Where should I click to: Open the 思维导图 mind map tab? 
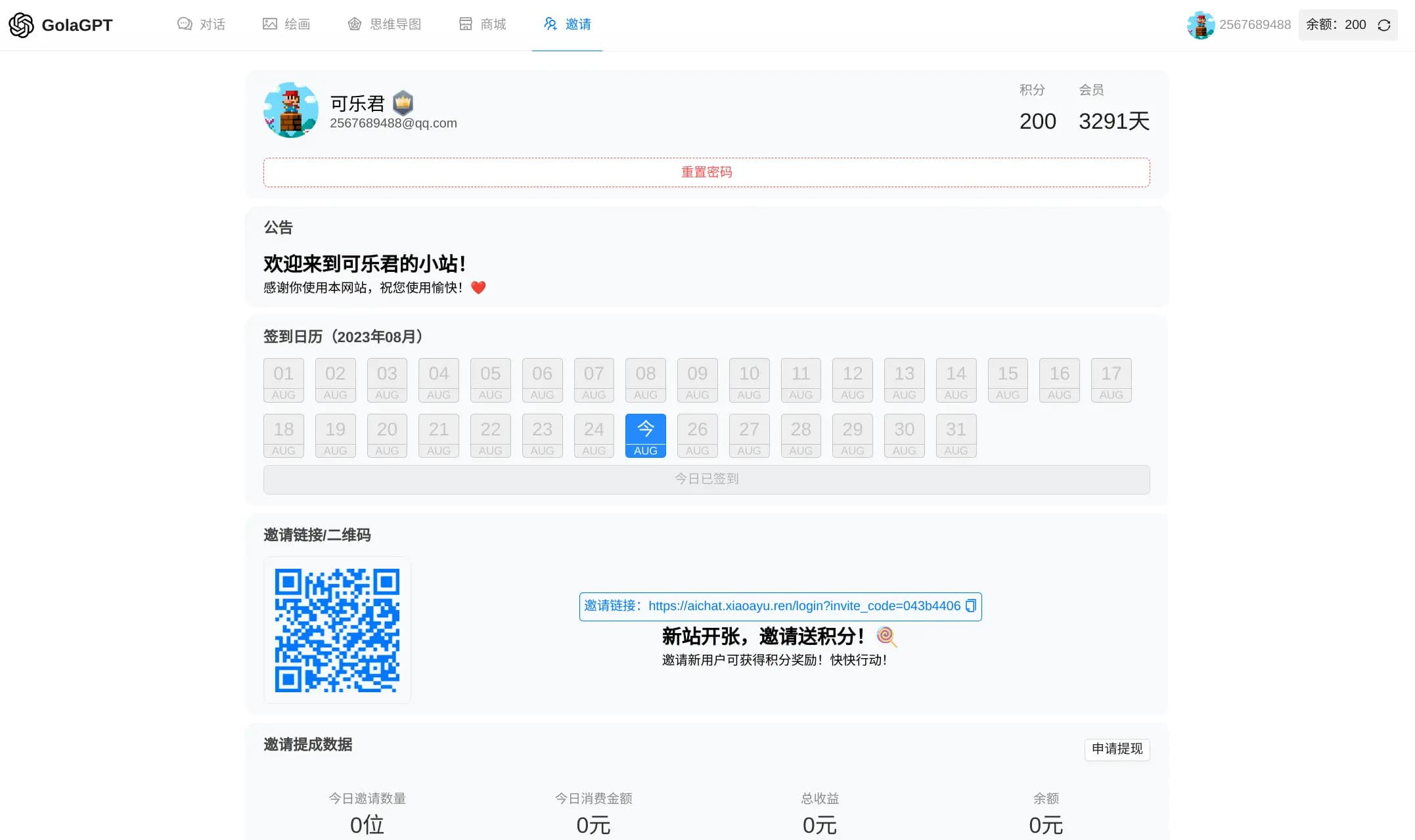coord(384,24)
